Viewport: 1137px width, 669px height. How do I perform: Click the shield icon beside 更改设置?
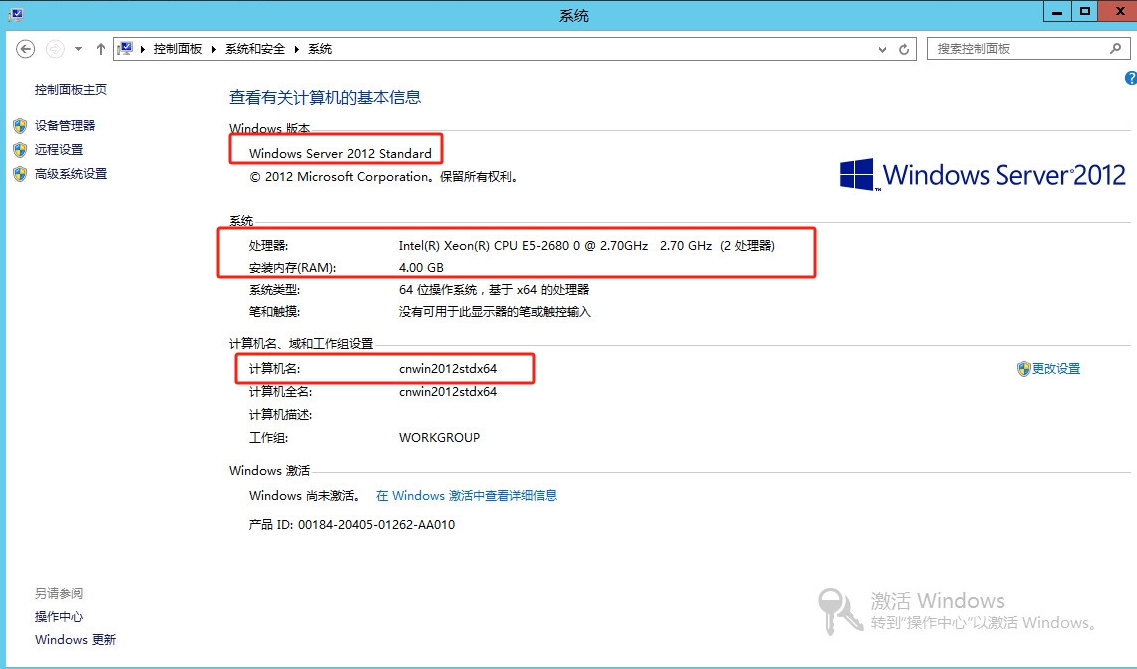pos(1023,369)
